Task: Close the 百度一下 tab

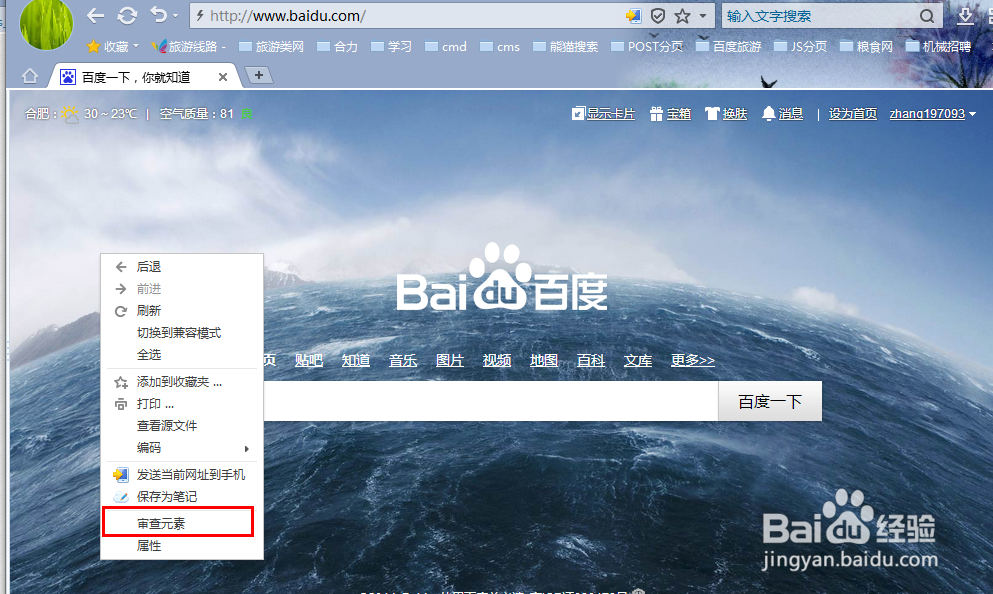Action: (223, 77)
